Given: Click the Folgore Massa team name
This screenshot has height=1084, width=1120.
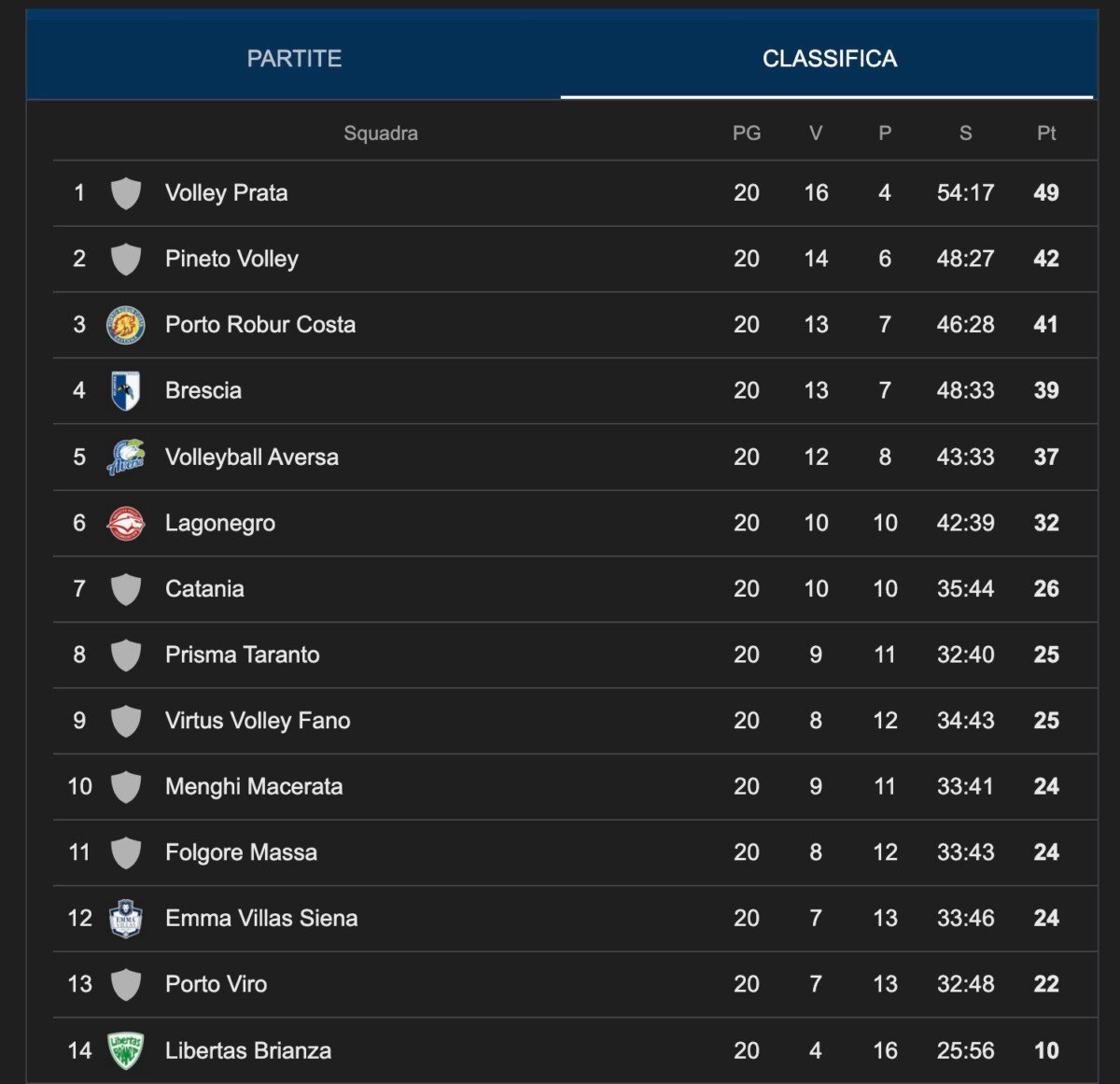Looking at the screenshot, I should (x=241, y=852).
